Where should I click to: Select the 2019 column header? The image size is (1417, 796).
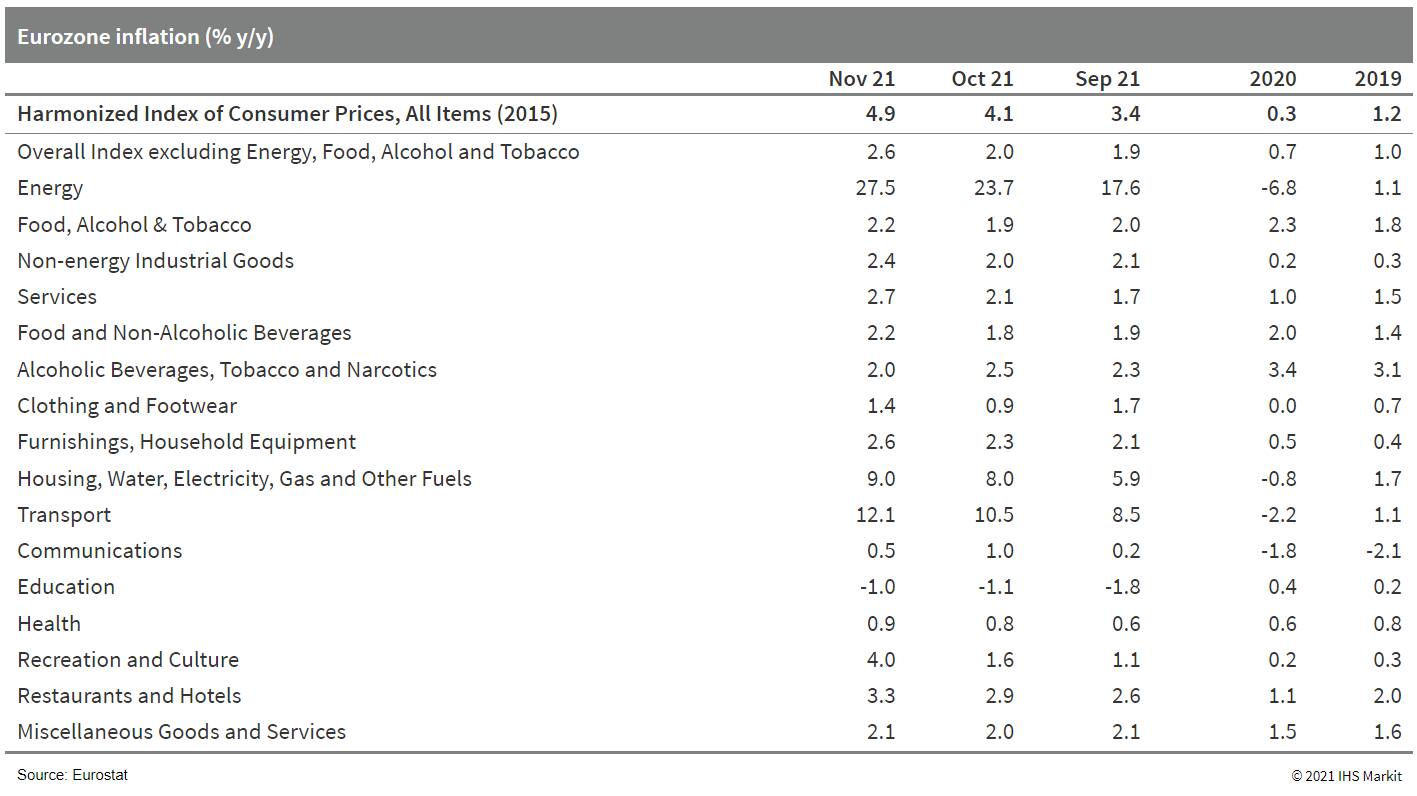click(x=1377, y=79)
